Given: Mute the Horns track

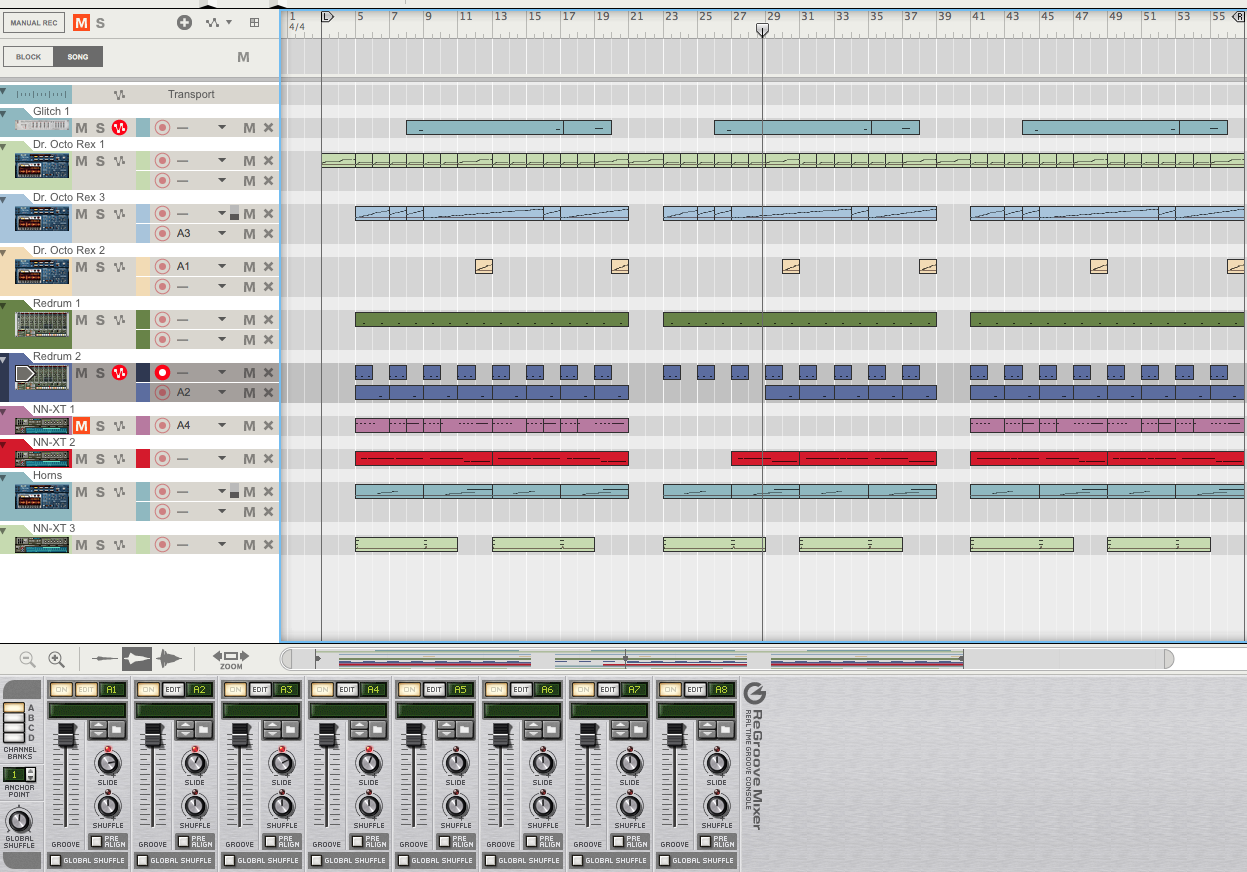Looking at the screenshot, I should pyautogui.click(x=82, y=491).
